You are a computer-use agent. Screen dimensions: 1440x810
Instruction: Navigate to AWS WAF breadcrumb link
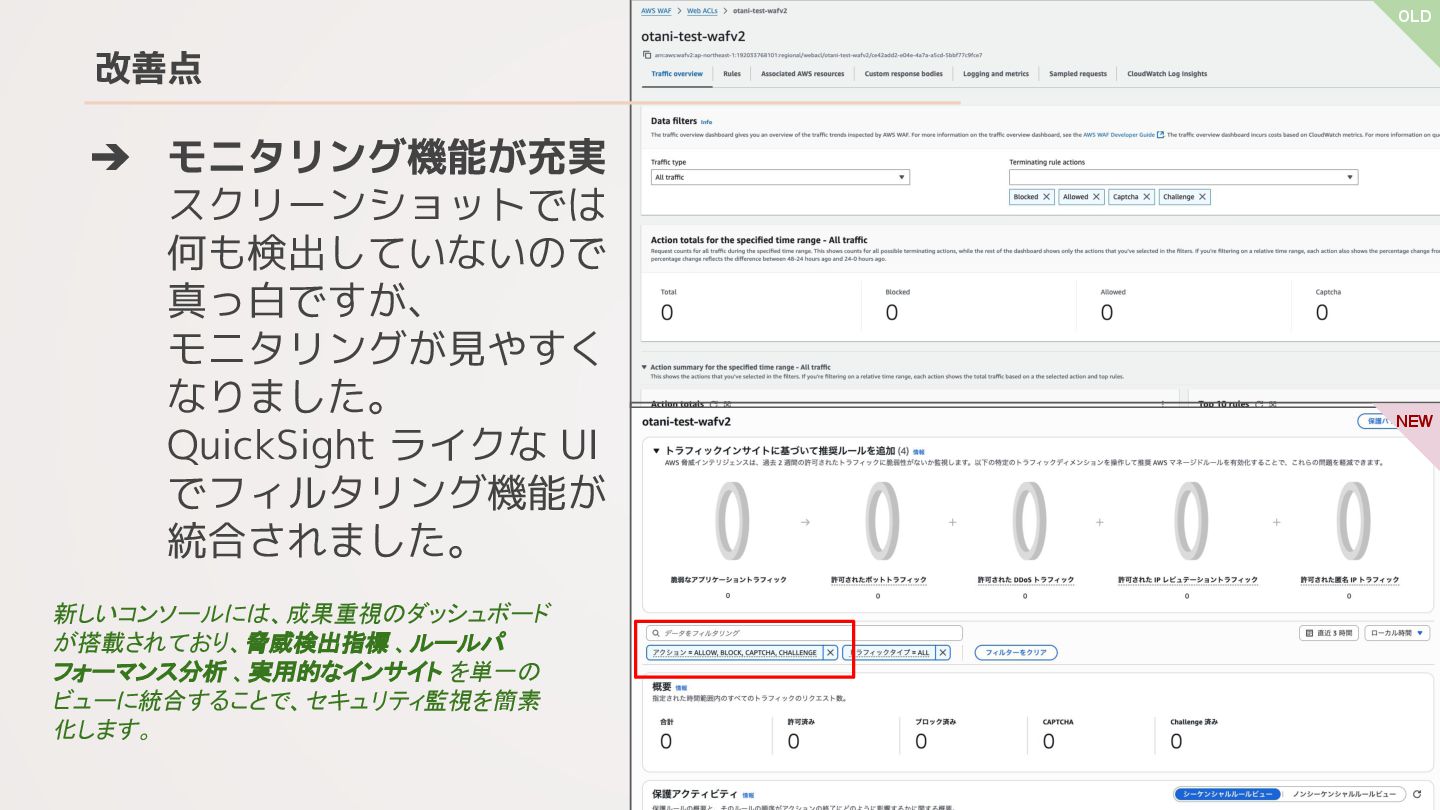tap(656, 10)
